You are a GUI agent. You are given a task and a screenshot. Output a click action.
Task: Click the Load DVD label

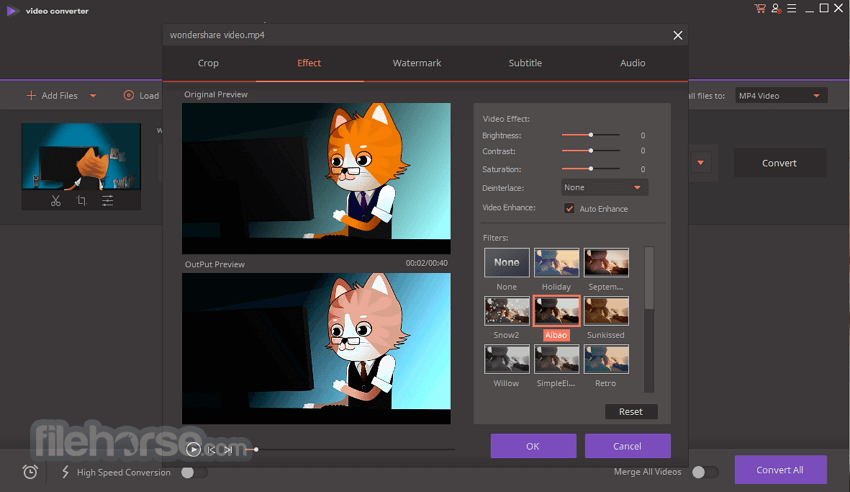[x=149, y=96]
